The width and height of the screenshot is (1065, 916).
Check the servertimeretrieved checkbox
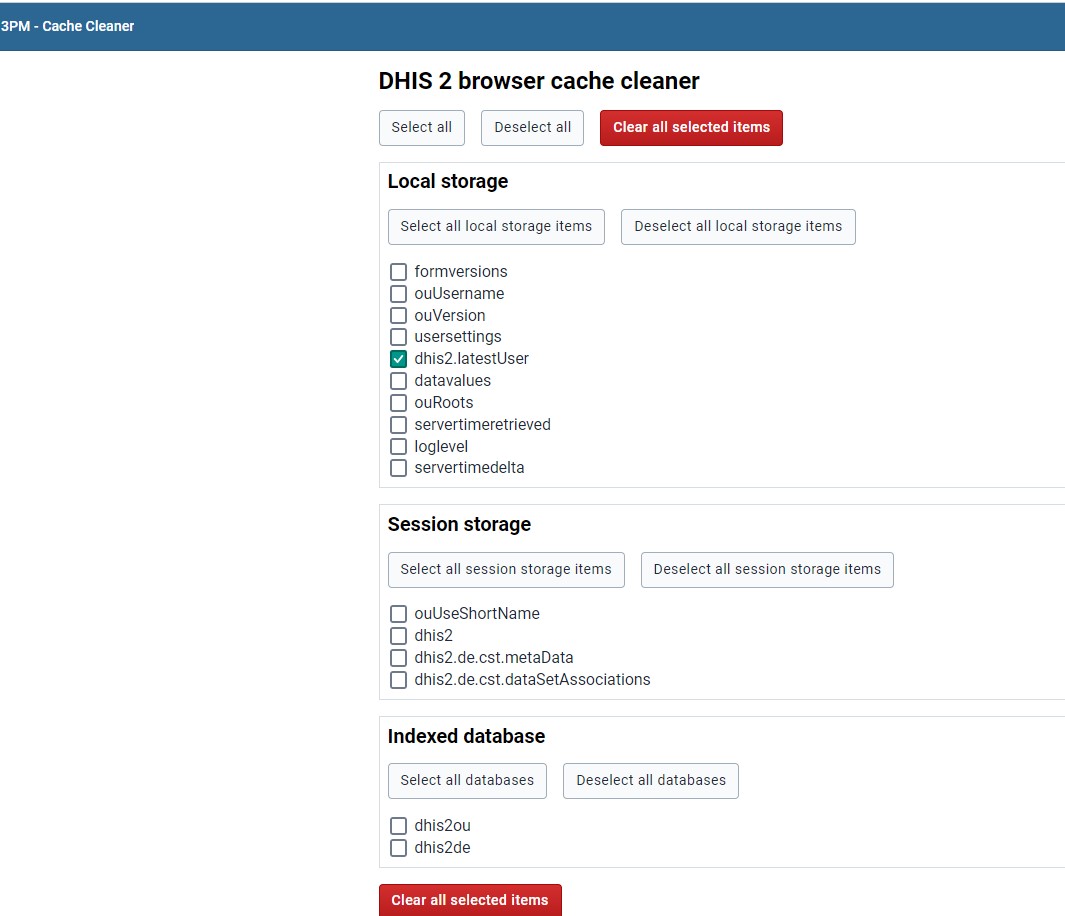(399, 425)
